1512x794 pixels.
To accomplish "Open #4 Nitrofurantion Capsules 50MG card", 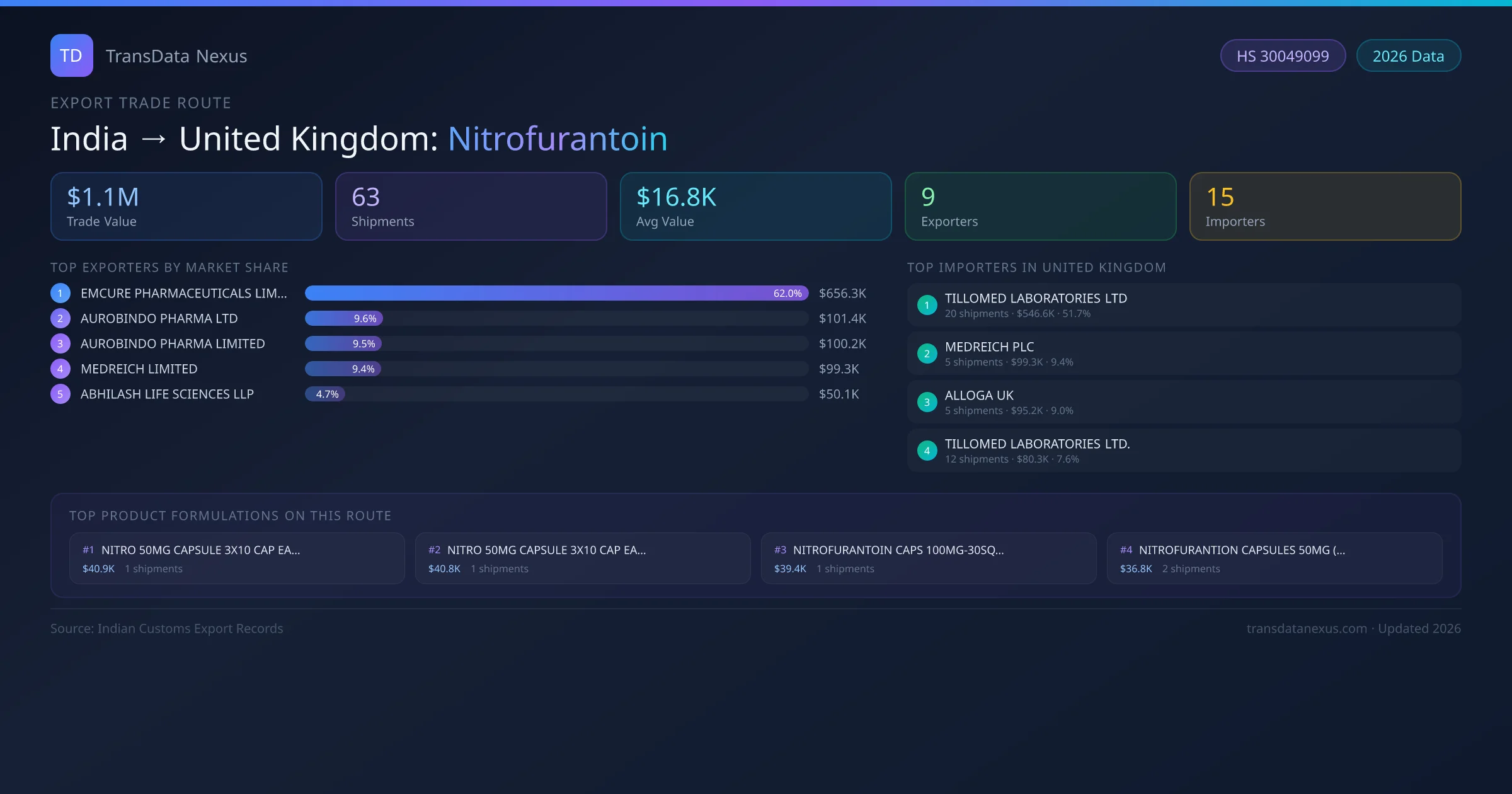I will pyautogui.click(x=1274, y=558).
